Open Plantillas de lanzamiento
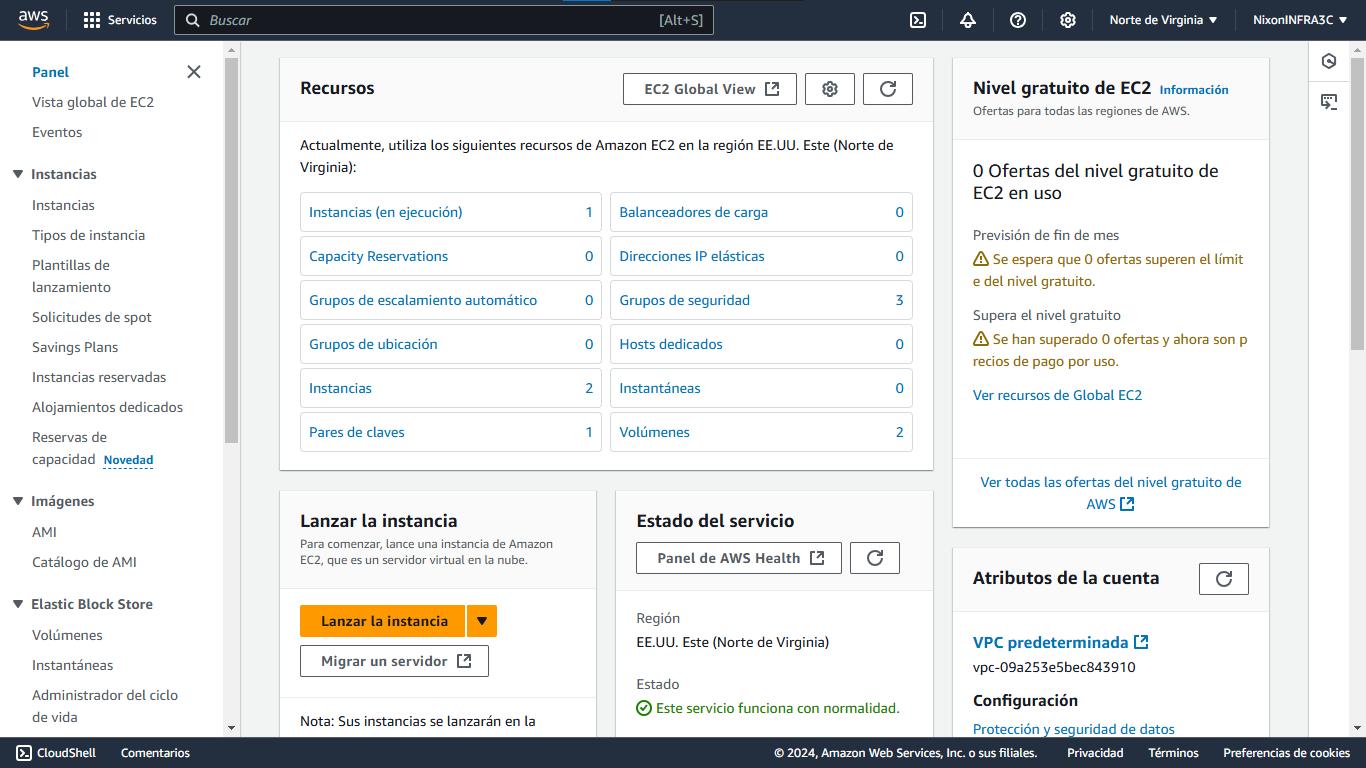 71,276
